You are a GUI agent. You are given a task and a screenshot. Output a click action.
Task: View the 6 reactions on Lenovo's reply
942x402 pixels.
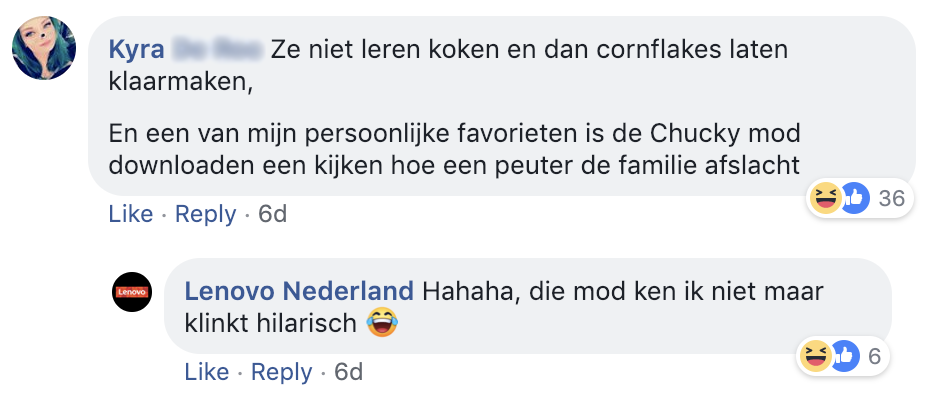[872, 354]
